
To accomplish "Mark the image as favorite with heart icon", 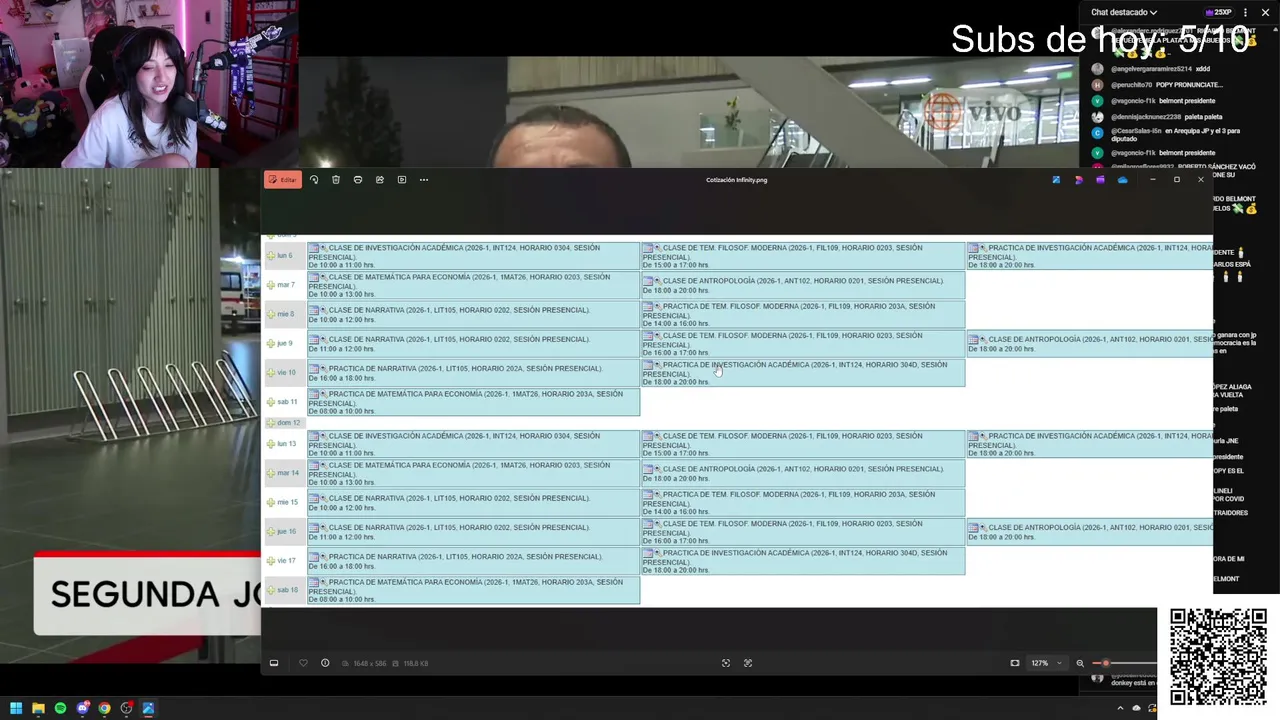I will tap(303, 663).
